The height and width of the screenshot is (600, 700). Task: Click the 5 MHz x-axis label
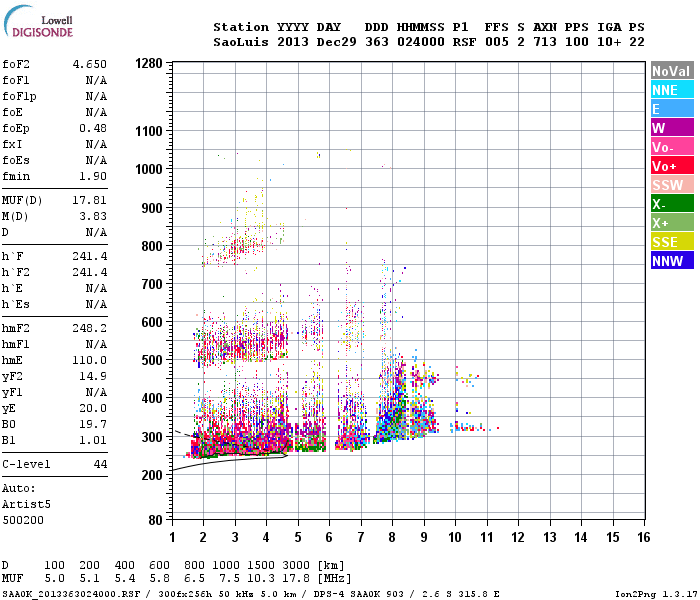(x=298, y=537)
